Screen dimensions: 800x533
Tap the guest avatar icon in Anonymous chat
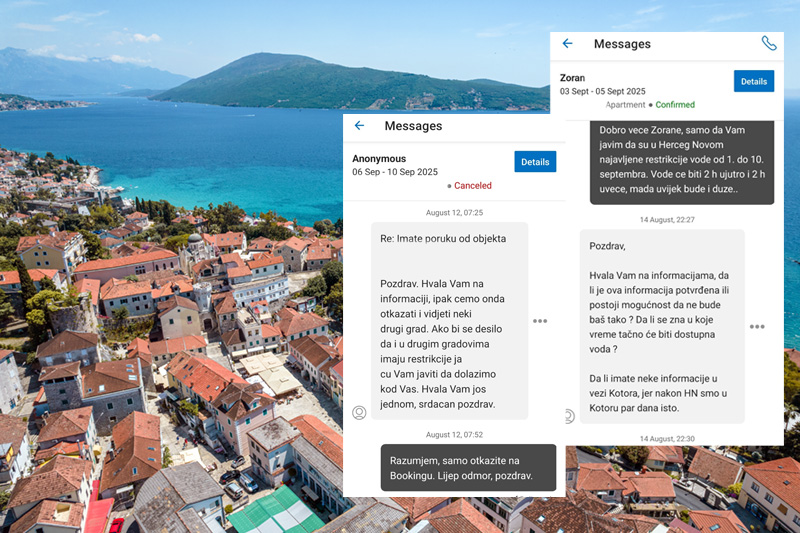coord(359,412)
